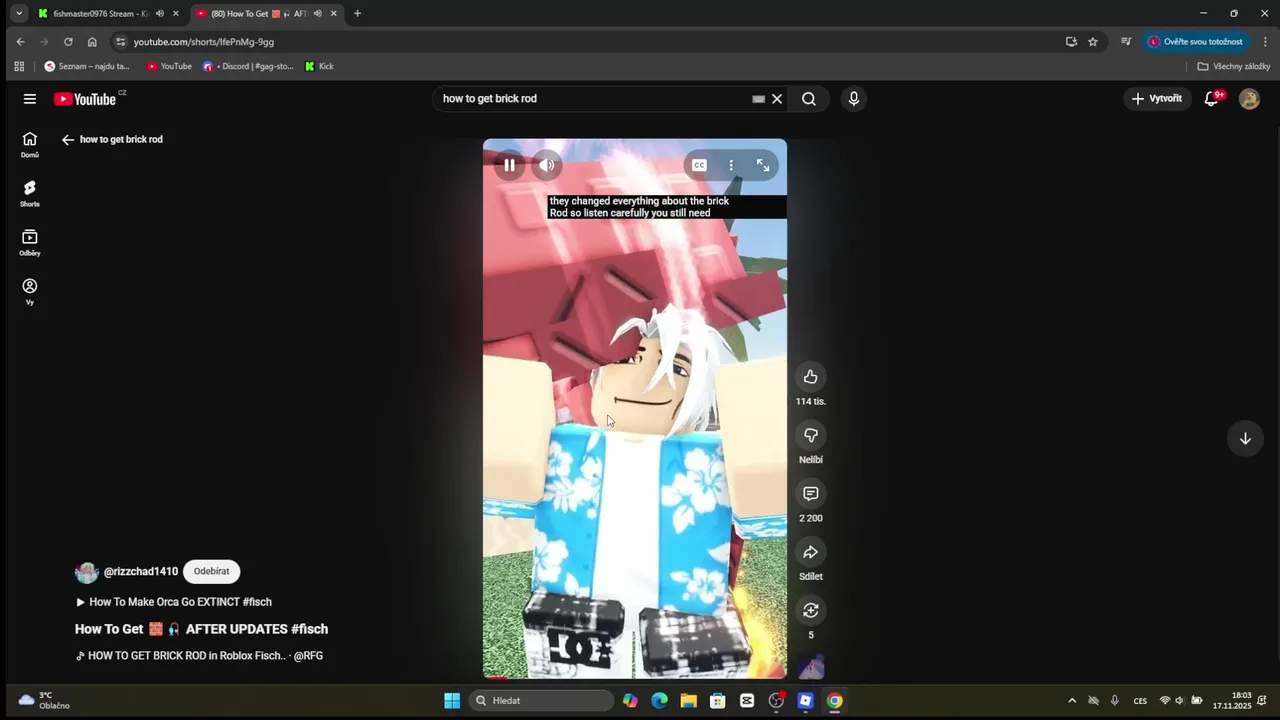Expand the Všechny záložky folder
Viewport: 1280px width, 720px height.
coord(1233,67)
